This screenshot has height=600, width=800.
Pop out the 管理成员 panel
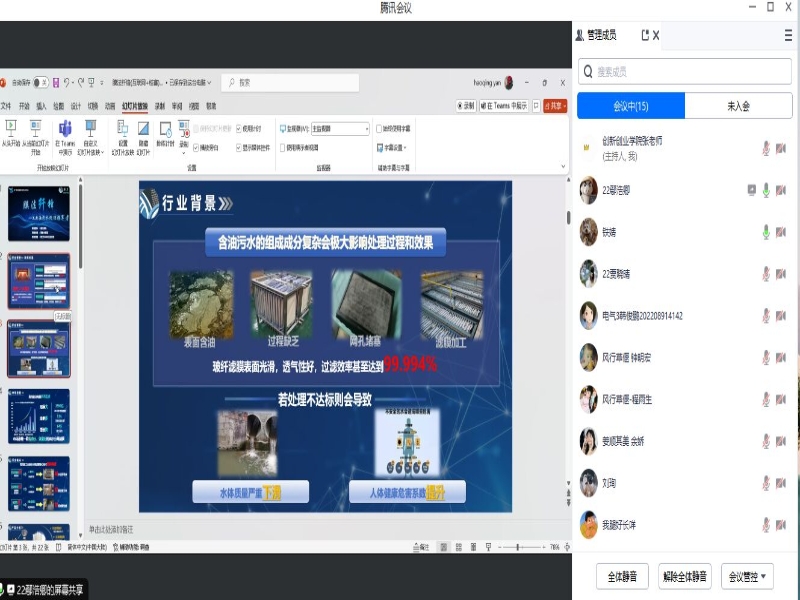[645, 35]
